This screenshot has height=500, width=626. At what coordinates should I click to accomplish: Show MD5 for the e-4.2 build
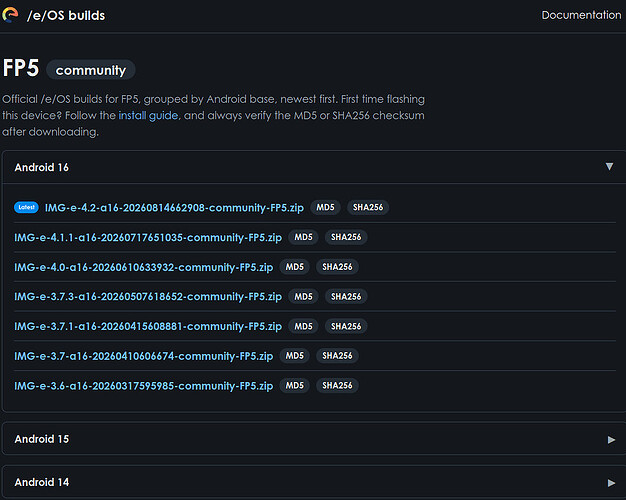click(x=325, y=207)
